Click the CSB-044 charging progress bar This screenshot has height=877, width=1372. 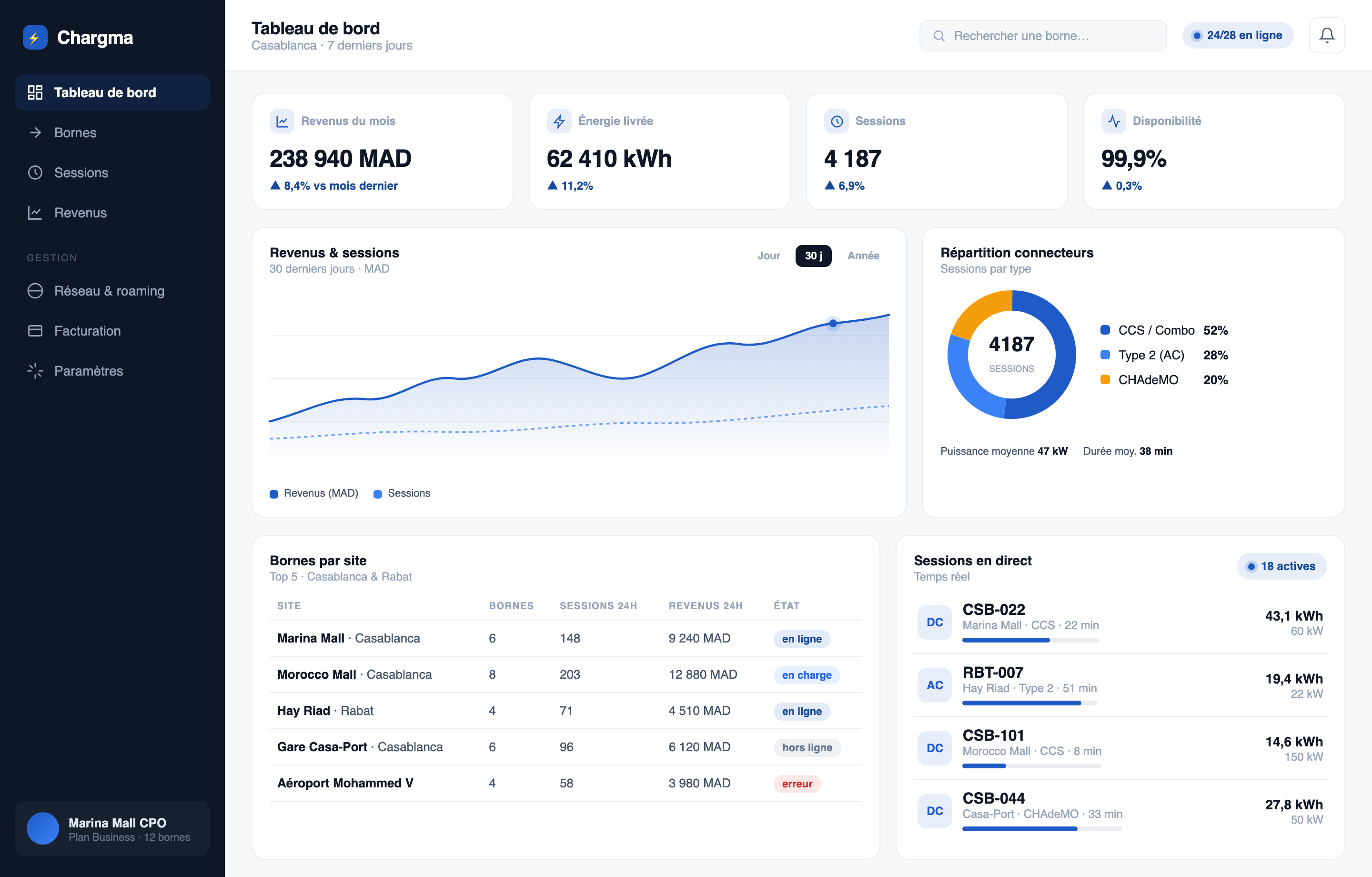pos(1042,829)
